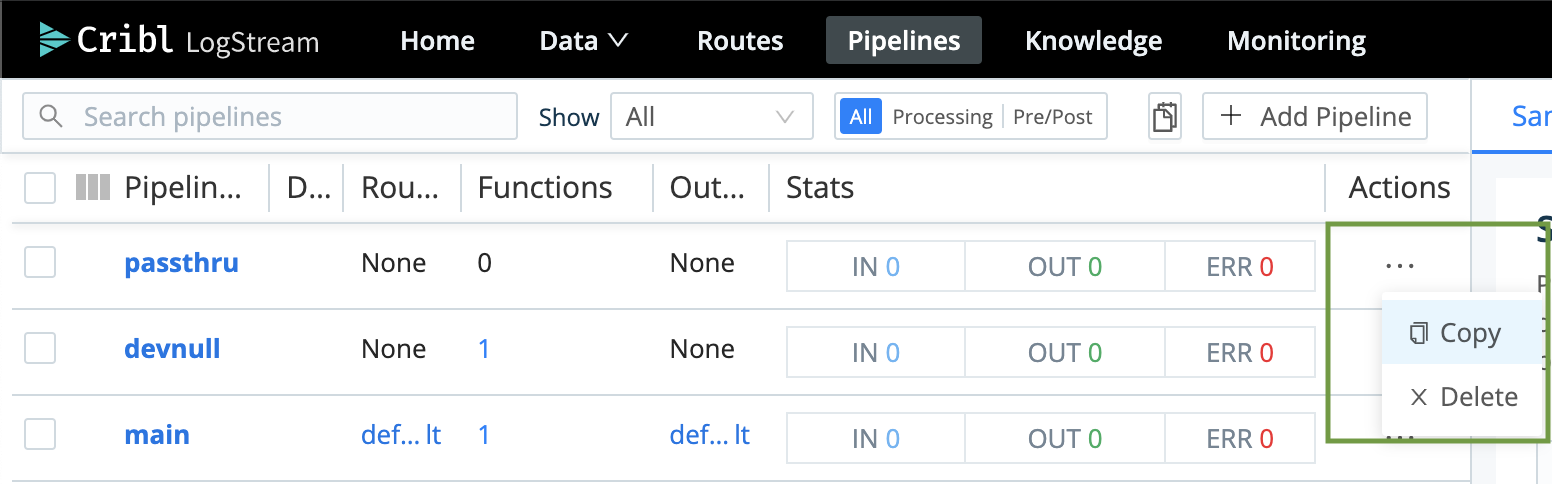1552x484 pixels.
Task: Click the search magnifier icon
Action: 51,117
